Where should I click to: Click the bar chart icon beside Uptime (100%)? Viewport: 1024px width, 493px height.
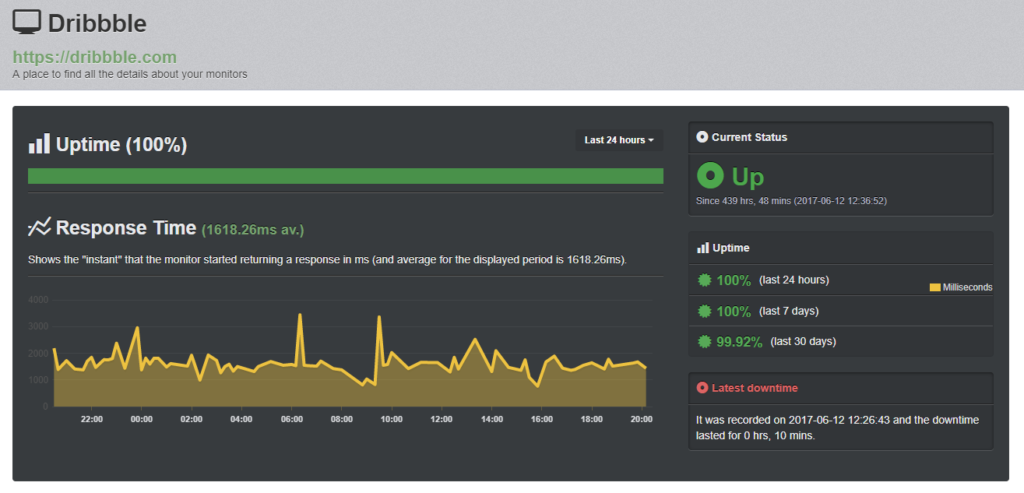point(39,144)
